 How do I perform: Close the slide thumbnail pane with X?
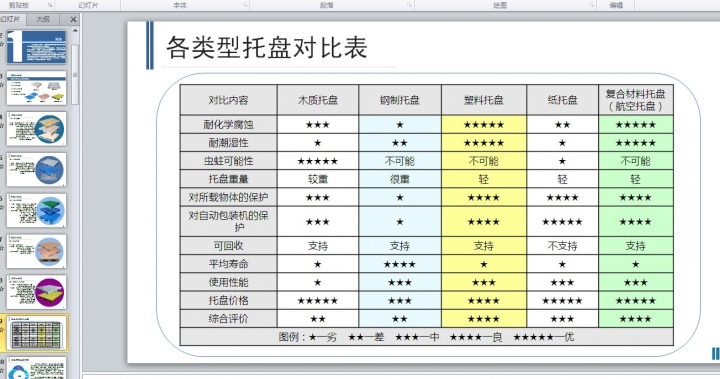click(x=73, y=19)
